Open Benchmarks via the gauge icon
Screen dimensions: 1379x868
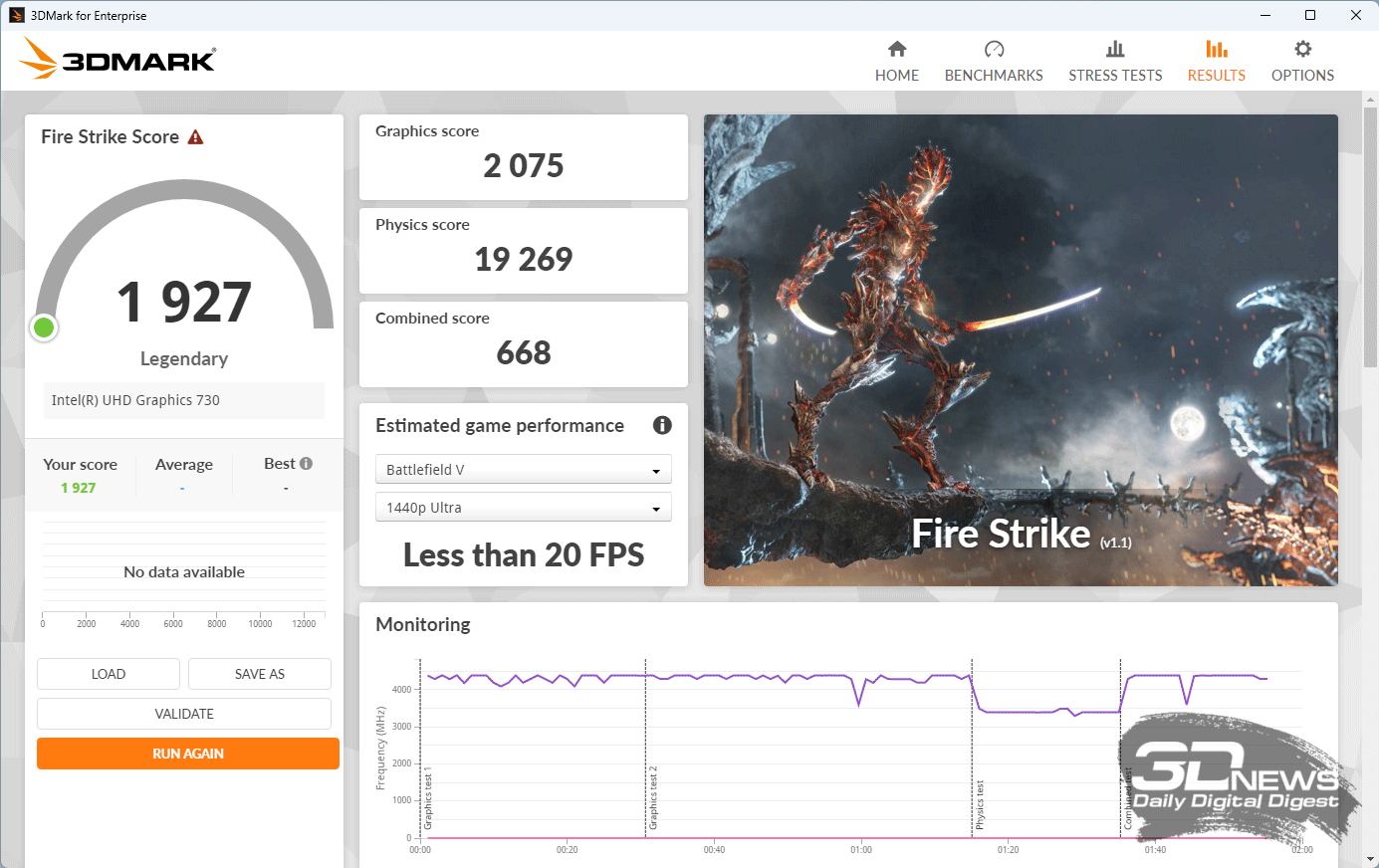click(994, 49)
